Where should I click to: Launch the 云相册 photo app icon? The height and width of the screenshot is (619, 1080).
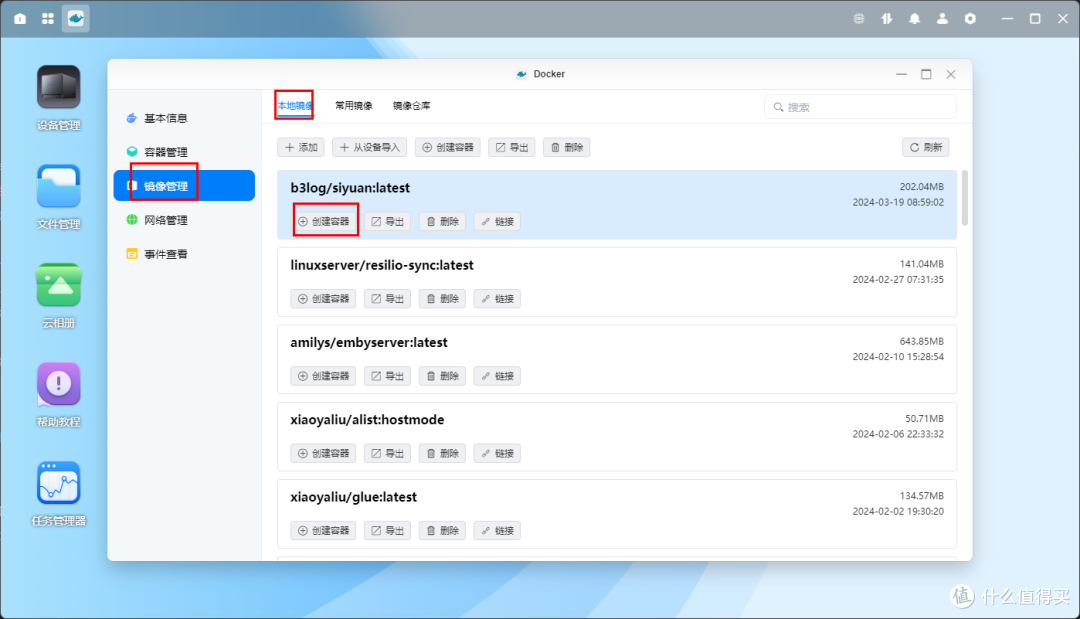(59, 284)
